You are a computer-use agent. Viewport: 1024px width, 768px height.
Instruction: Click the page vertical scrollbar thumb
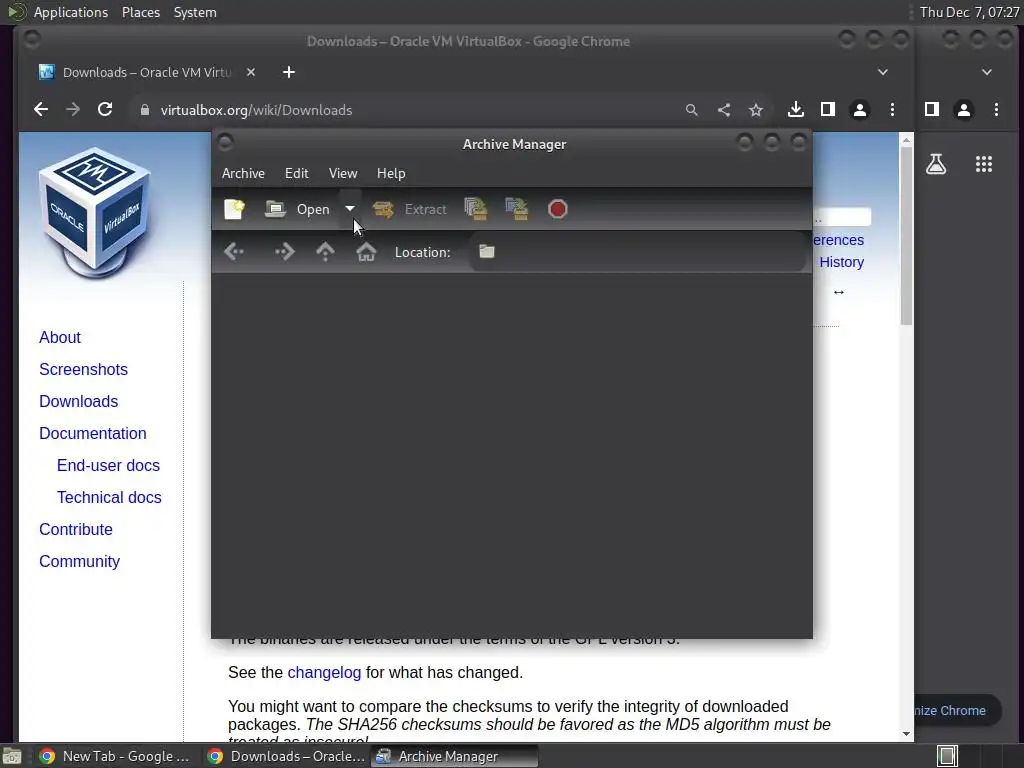point(906,235)
